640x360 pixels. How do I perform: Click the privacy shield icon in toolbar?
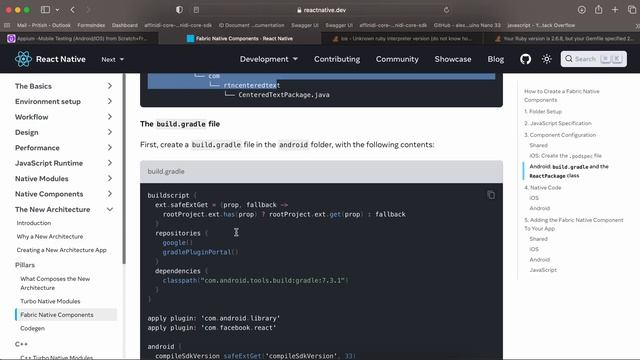(x=179, y=10)
